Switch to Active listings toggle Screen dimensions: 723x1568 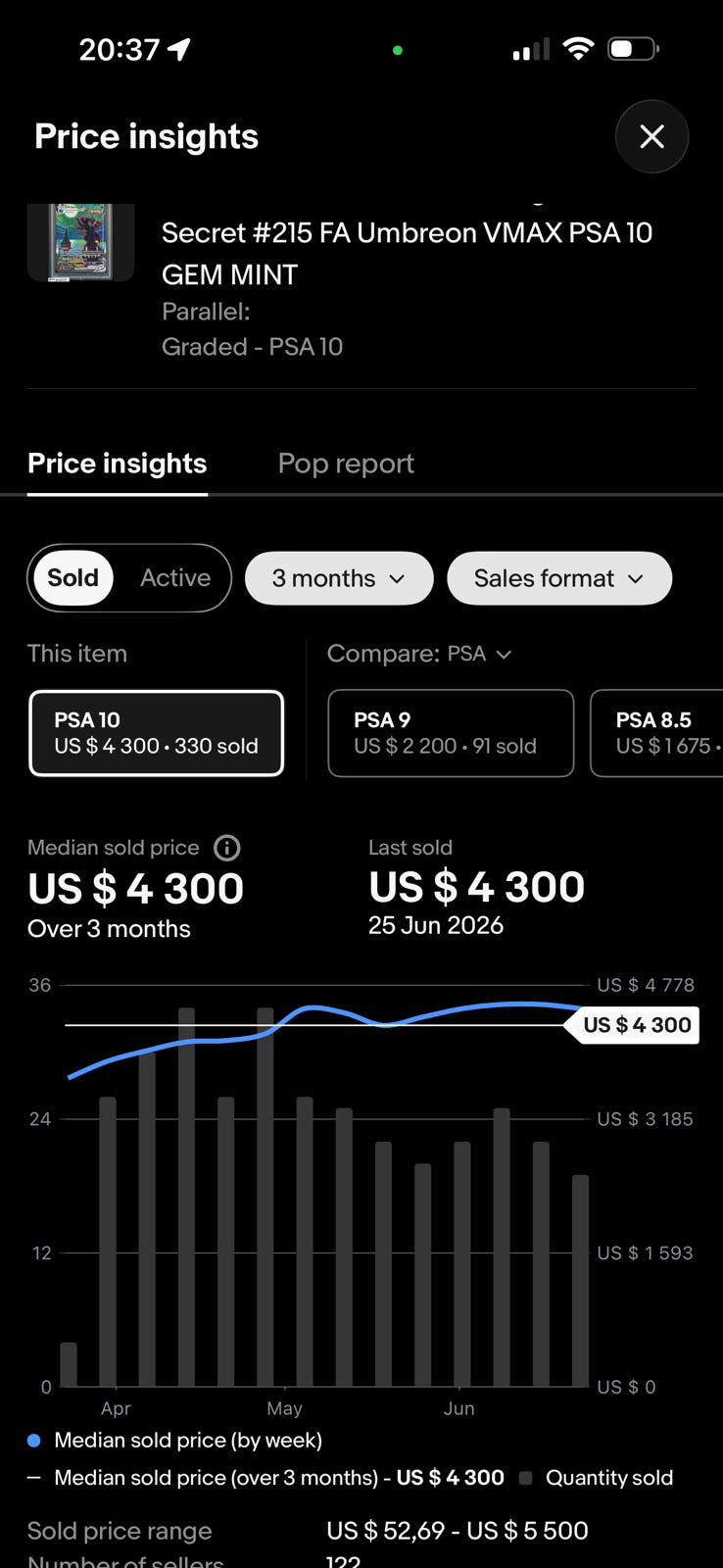point(175,578)
